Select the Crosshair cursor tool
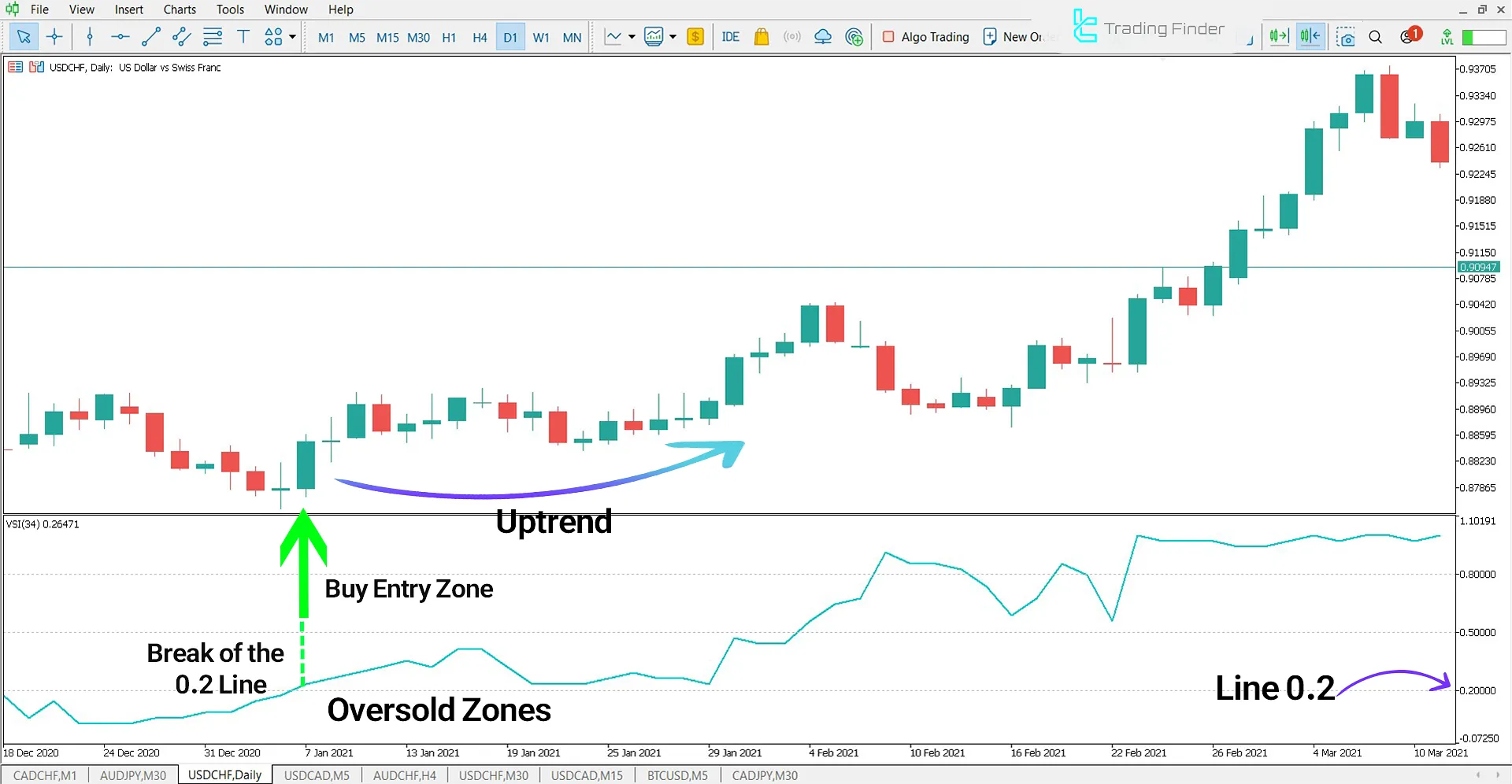The height and width of the screenshot is (784, 1512). (54, 36)
